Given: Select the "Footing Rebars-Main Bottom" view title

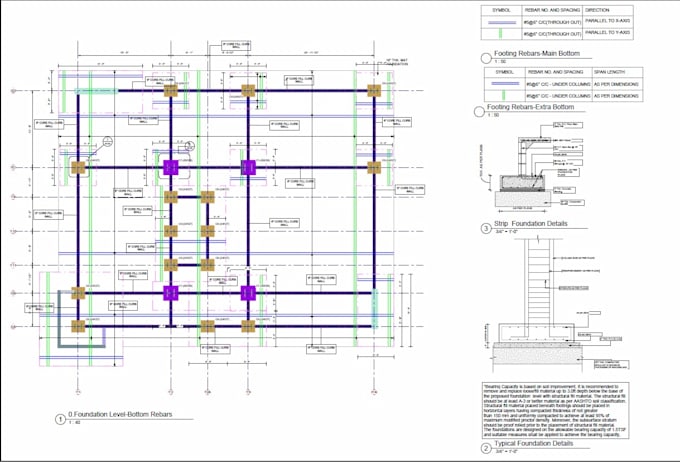Looking at the screenshot, I should point(536,53).
